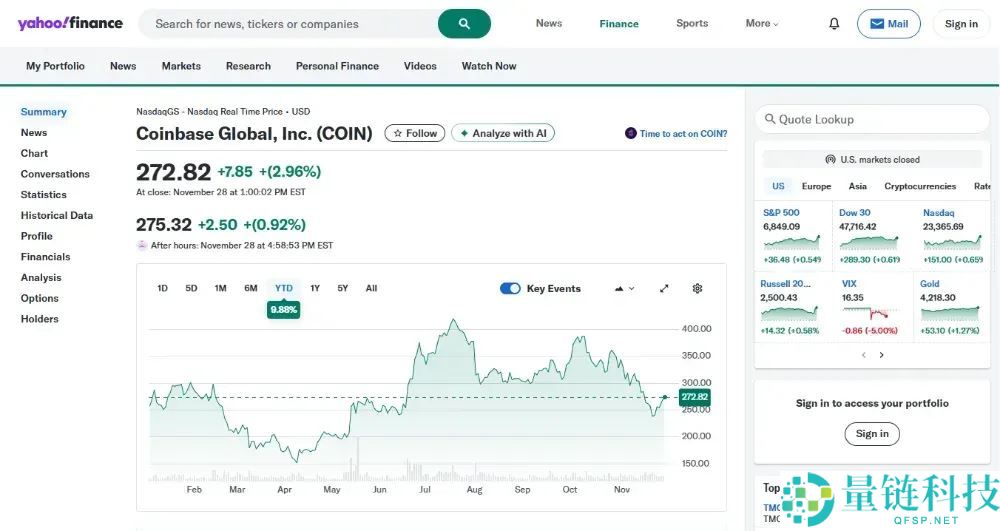Open Time to act on COIN link
The width and height of the screenshot is (1000, 531).
pyautogui.click(x=676, y=133)
